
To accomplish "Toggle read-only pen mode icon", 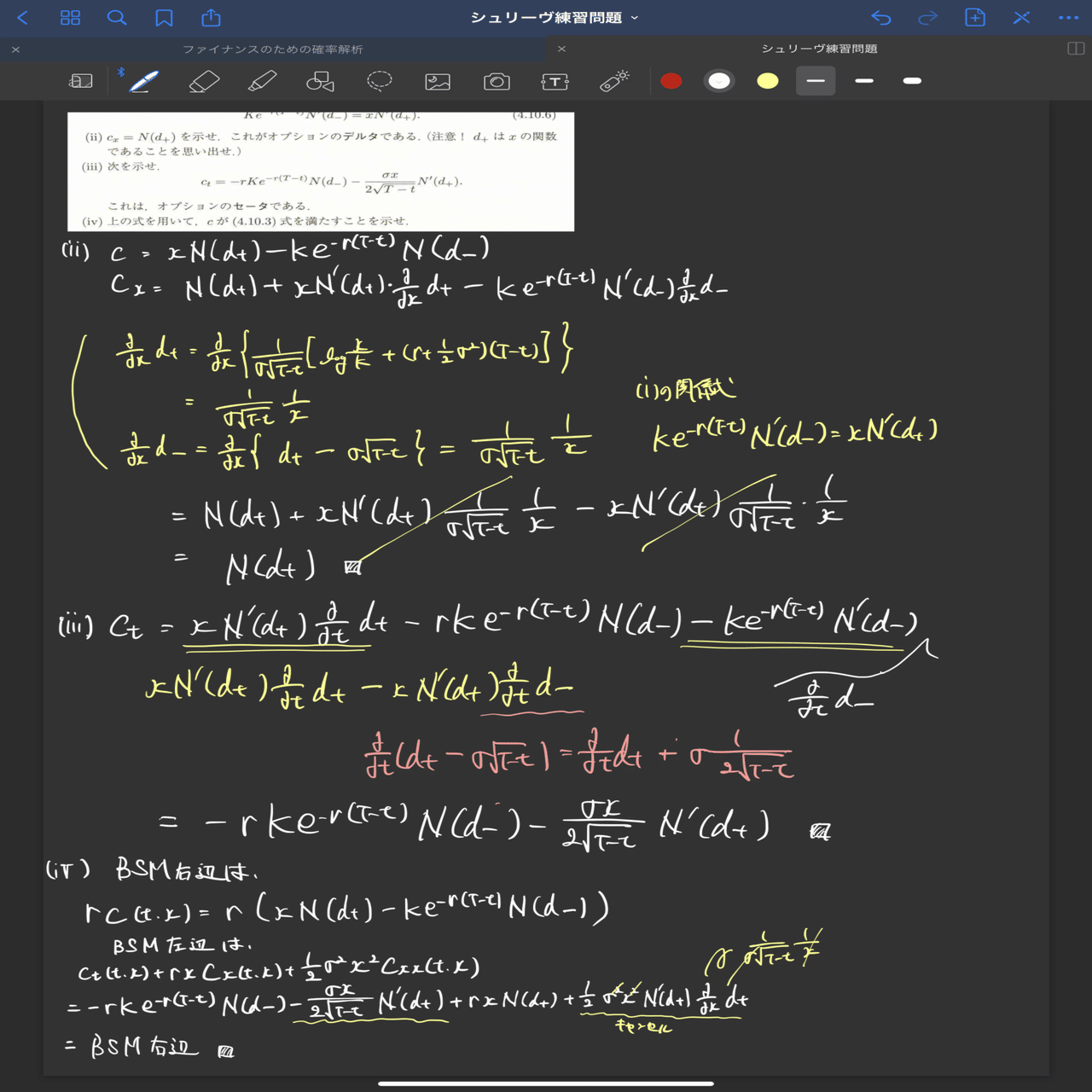I will [1021, 17].
